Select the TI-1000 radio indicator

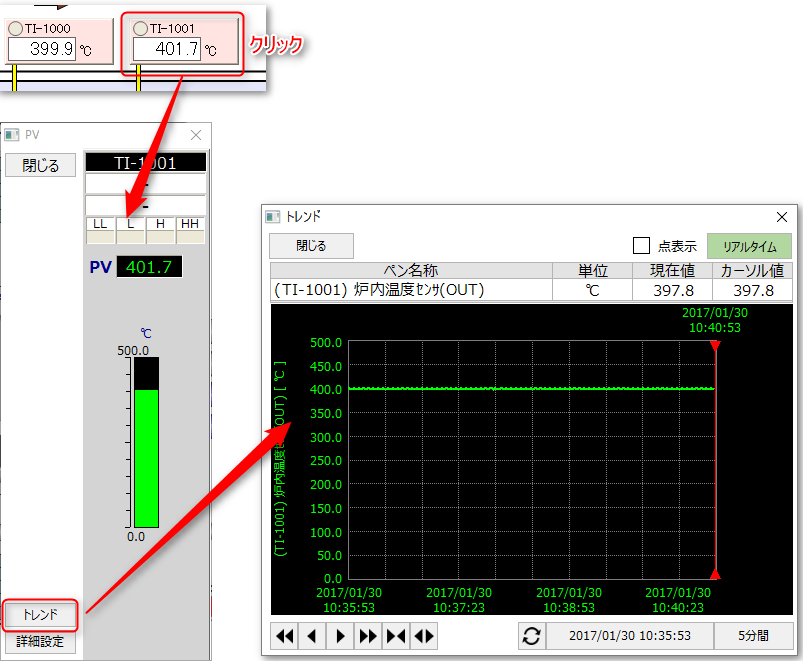pos(15,29)
